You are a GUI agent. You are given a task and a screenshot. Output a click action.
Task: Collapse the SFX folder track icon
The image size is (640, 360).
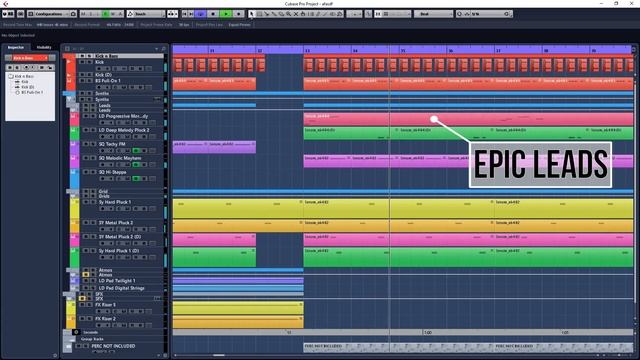click(x=69, y=294)
